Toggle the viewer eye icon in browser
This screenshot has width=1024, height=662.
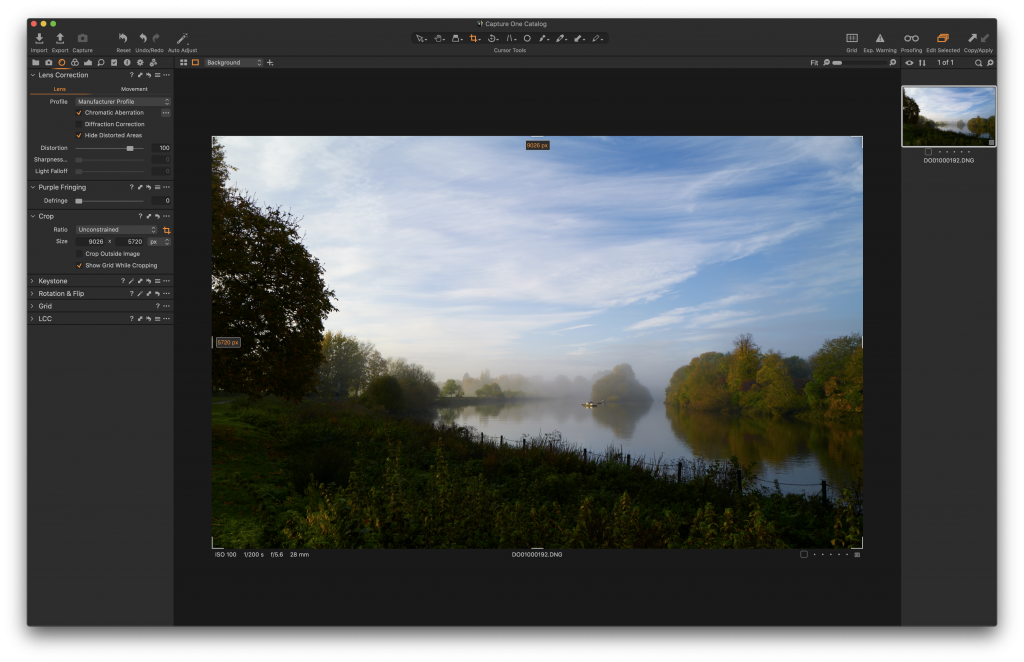point(909,63)
